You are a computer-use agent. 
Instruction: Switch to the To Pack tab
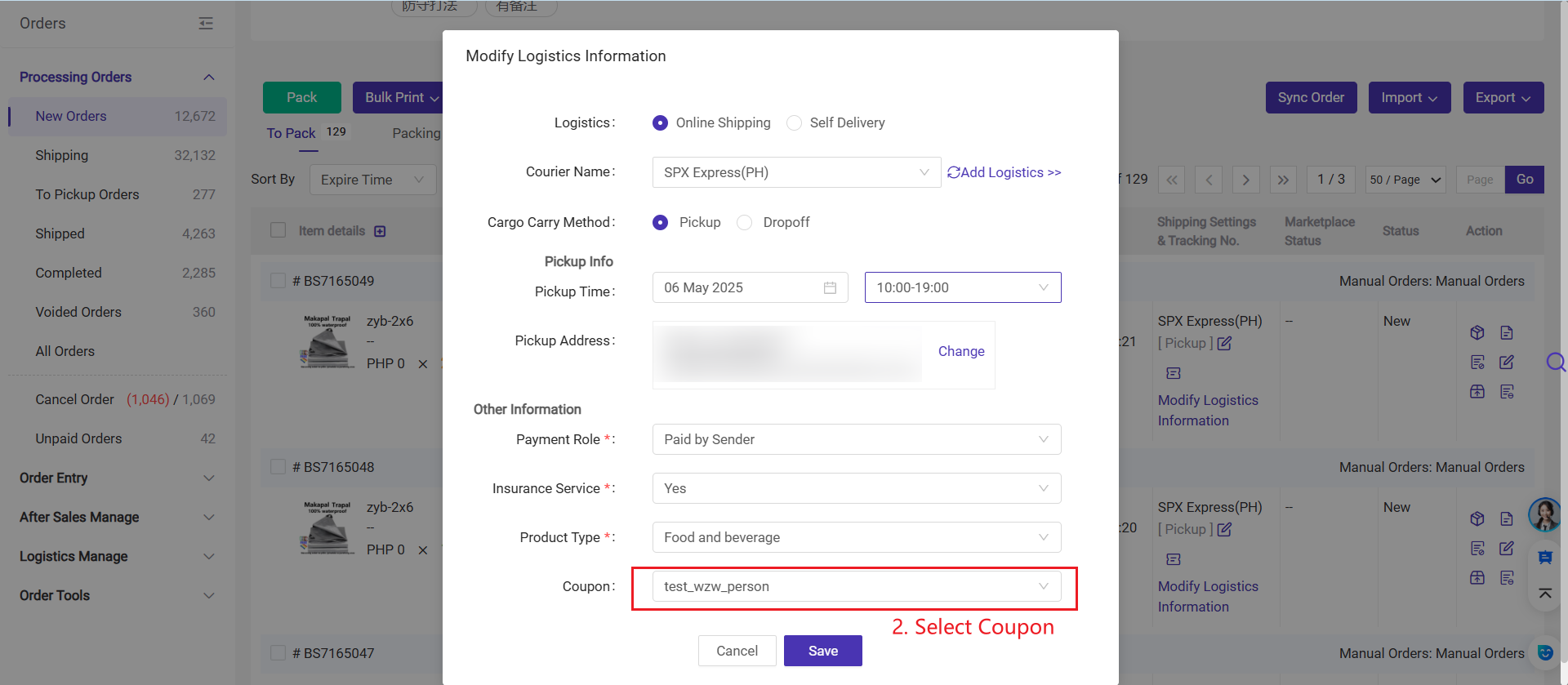(x=291, y=133)
